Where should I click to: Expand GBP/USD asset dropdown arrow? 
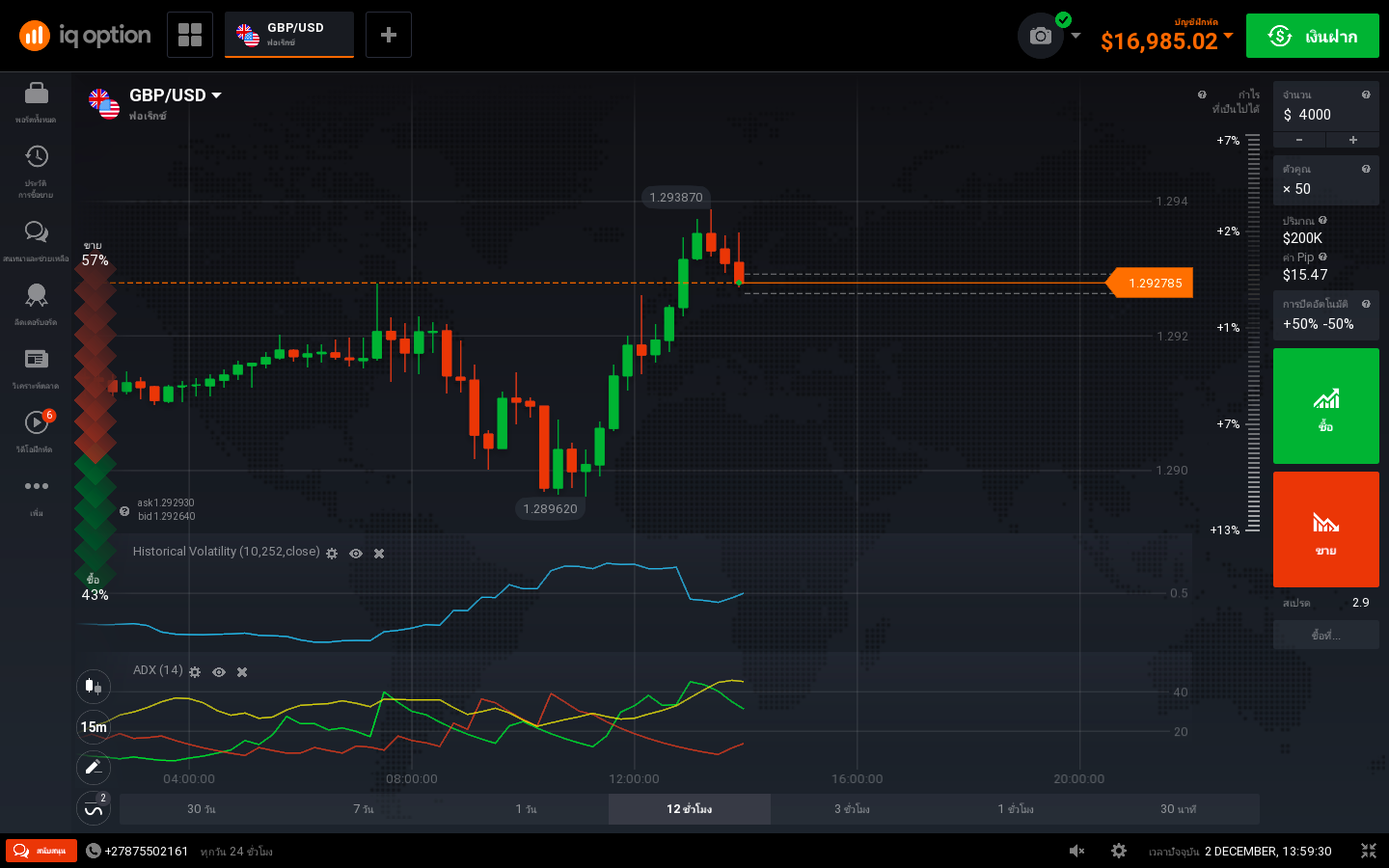(216, 95)
